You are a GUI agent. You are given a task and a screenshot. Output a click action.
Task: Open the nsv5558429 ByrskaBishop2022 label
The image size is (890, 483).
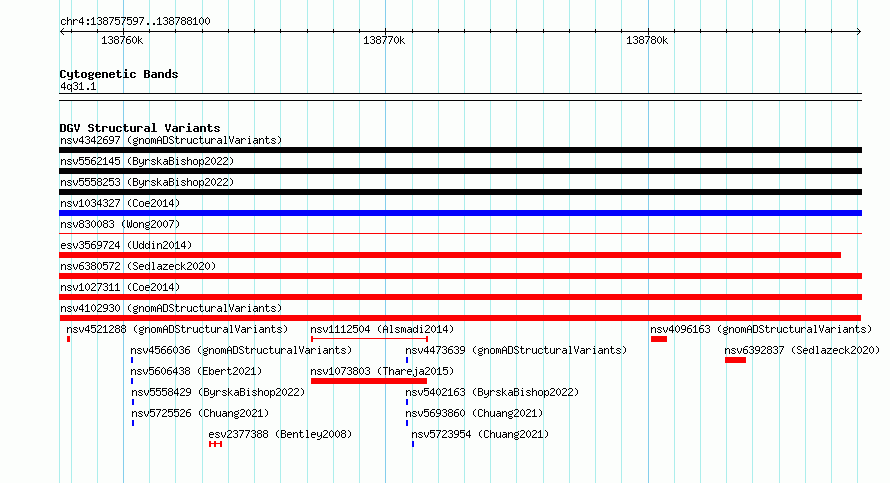[x=218, y=392]
